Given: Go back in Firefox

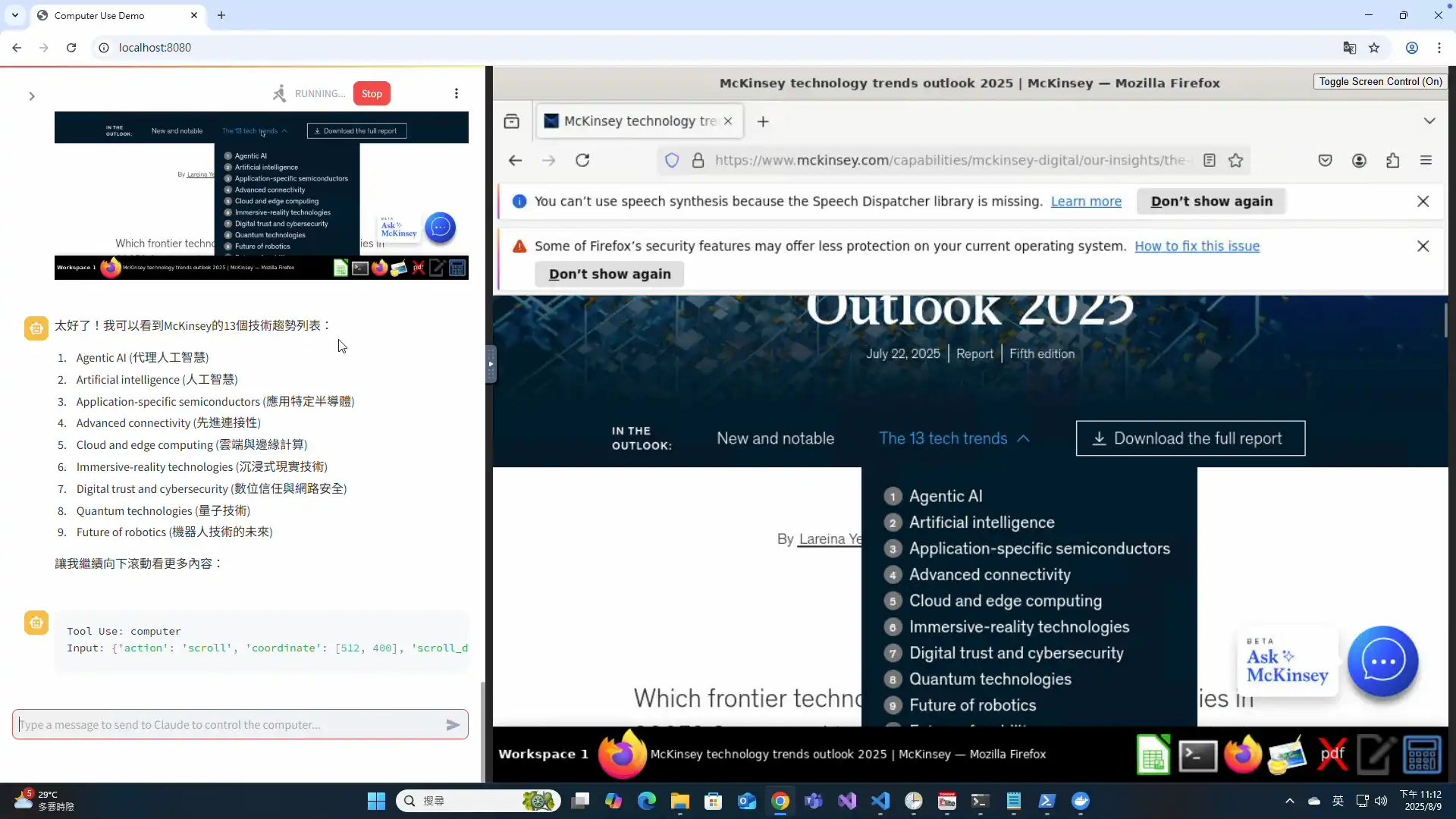Looking at the screenshot, I should tap(516, 160).
